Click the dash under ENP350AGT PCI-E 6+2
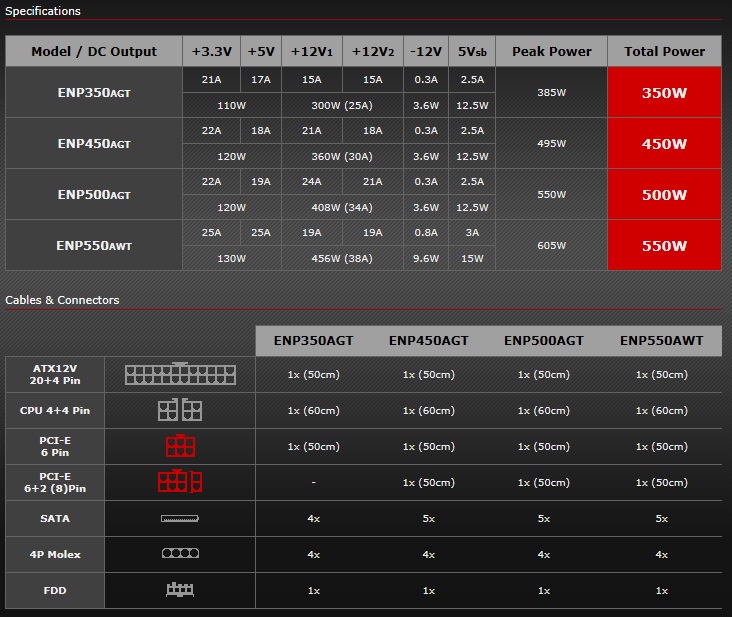 pyautogui.click(x=313, y=482)
